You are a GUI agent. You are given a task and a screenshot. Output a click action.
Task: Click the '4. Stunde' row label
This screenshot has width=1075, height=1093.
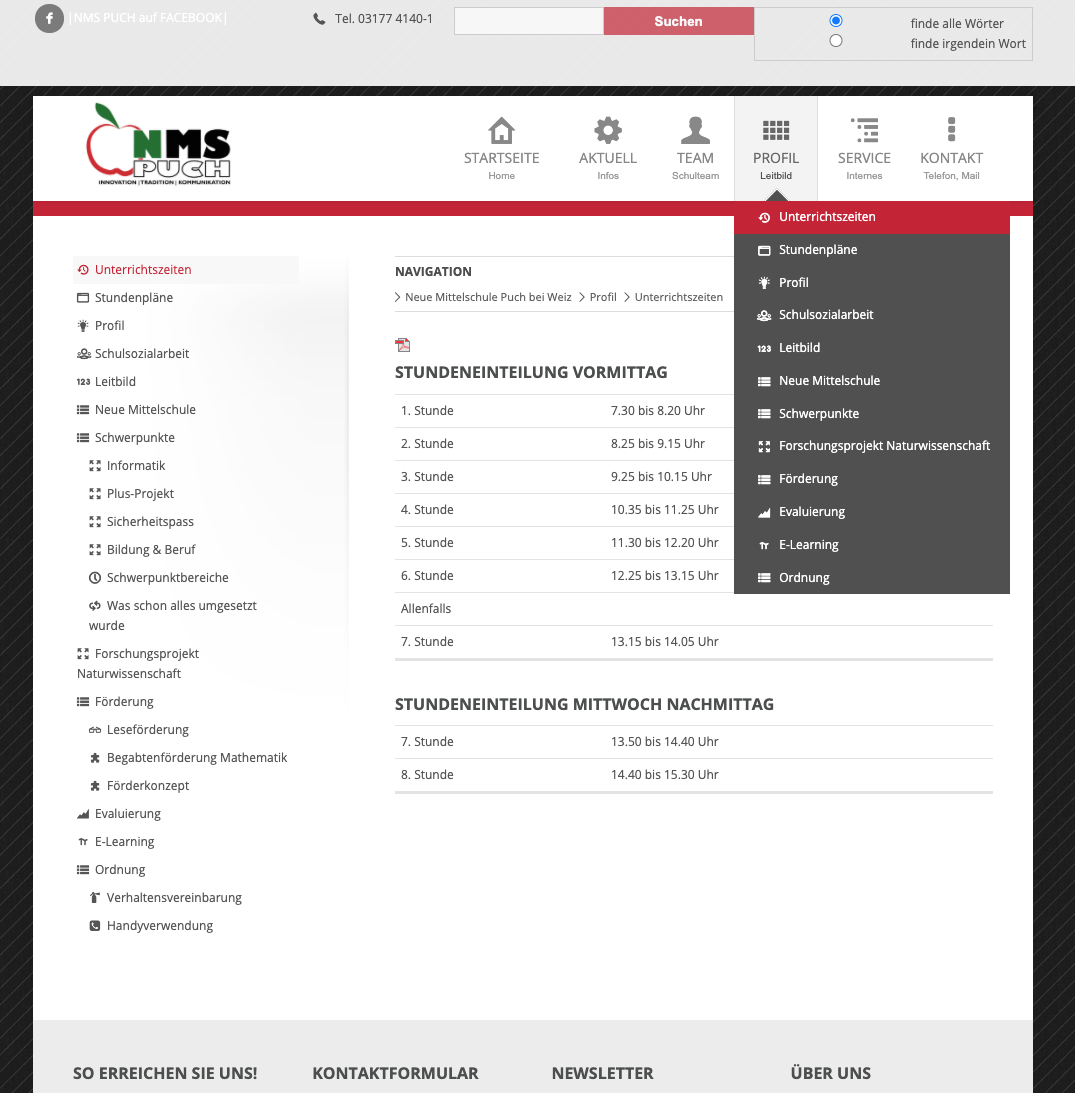pos(427,510)
